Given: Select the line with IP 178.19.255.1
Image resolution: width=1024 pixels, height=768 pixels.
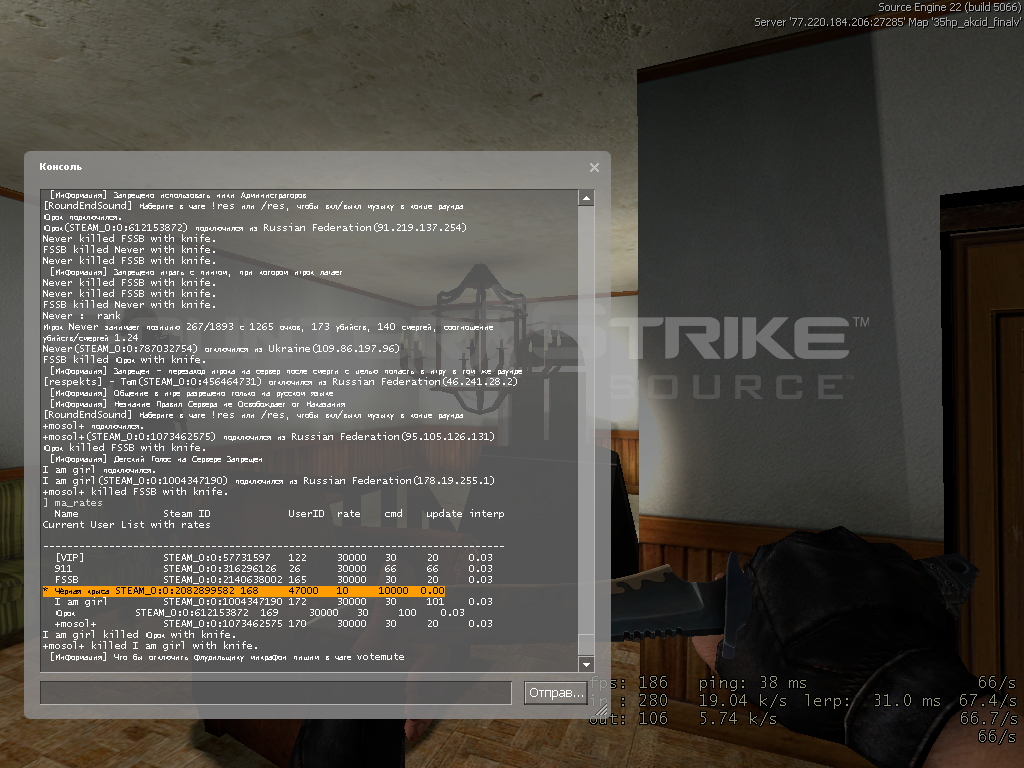Looking at the screenshot, I should 268,481.
